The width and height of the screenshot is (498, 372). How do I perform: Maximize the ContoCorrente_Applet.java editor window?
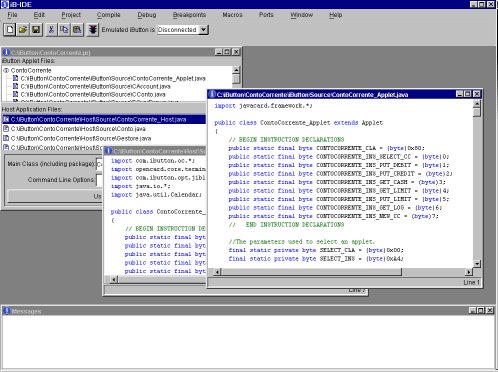pyautogui.click(x=468, y=94)
